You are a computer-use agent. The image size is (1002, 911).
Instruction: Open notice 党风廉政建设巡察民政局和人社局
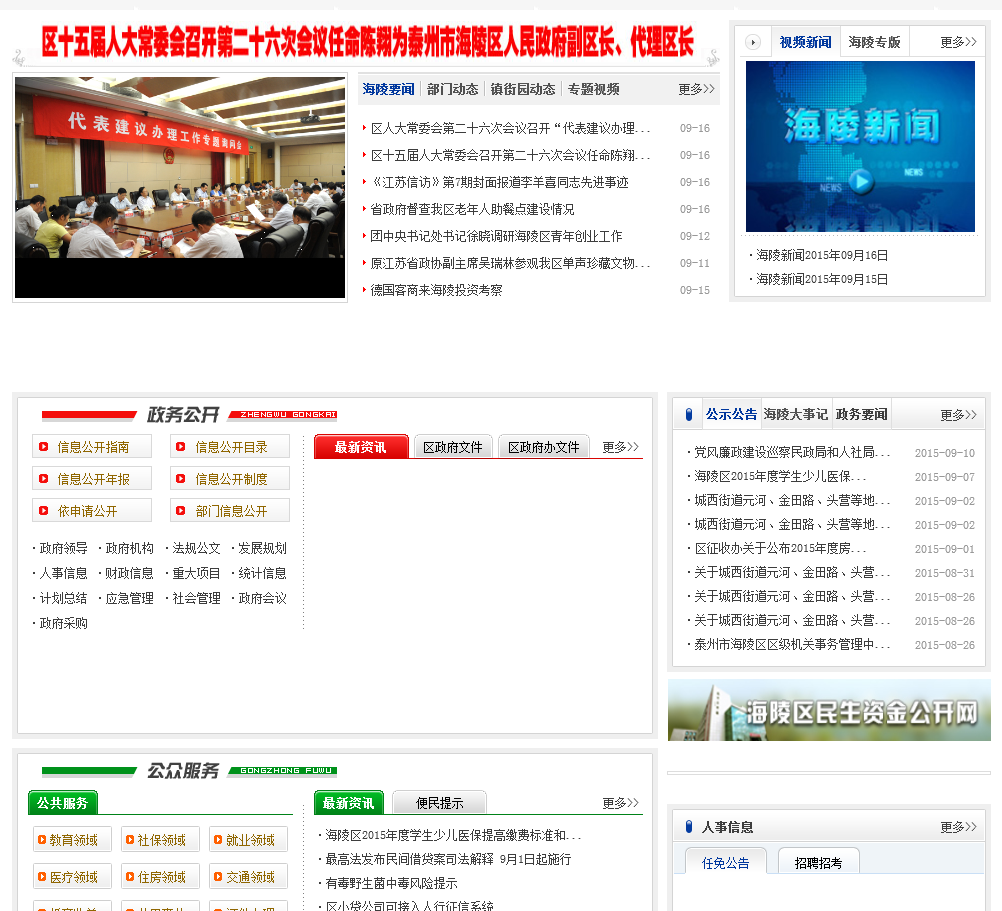click(792, 452)
